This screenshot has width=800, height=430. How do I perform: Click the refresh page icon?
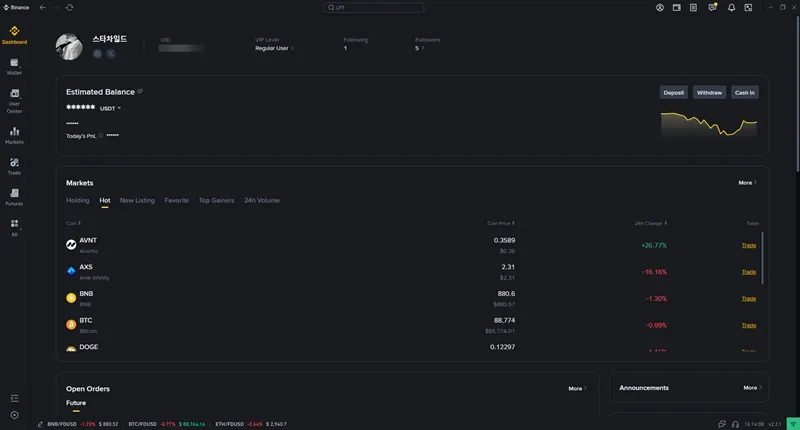pos(69,7)
